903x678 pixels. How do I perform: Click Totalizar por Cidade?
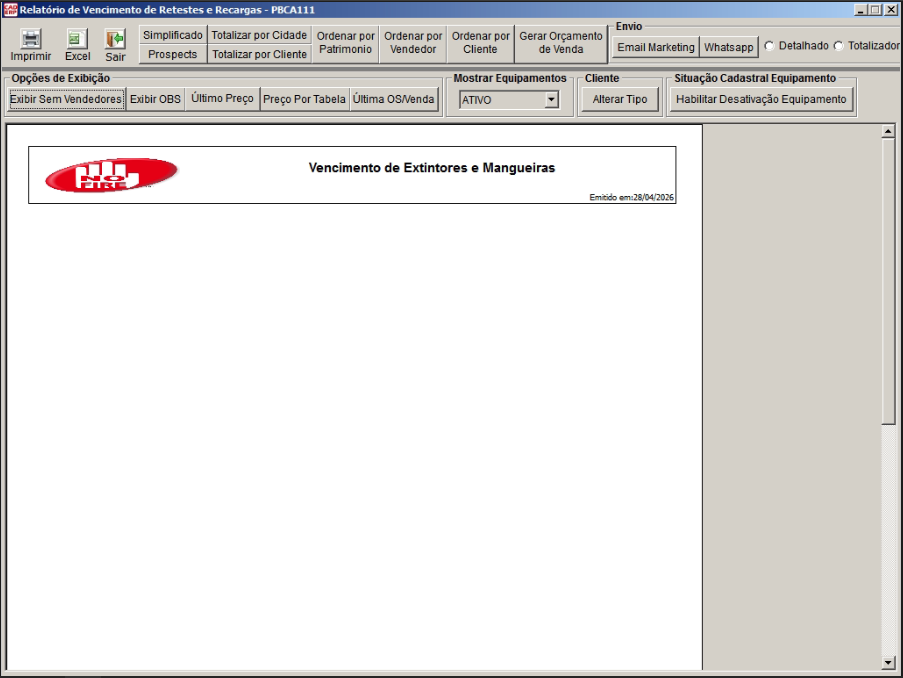click(259, 35)
